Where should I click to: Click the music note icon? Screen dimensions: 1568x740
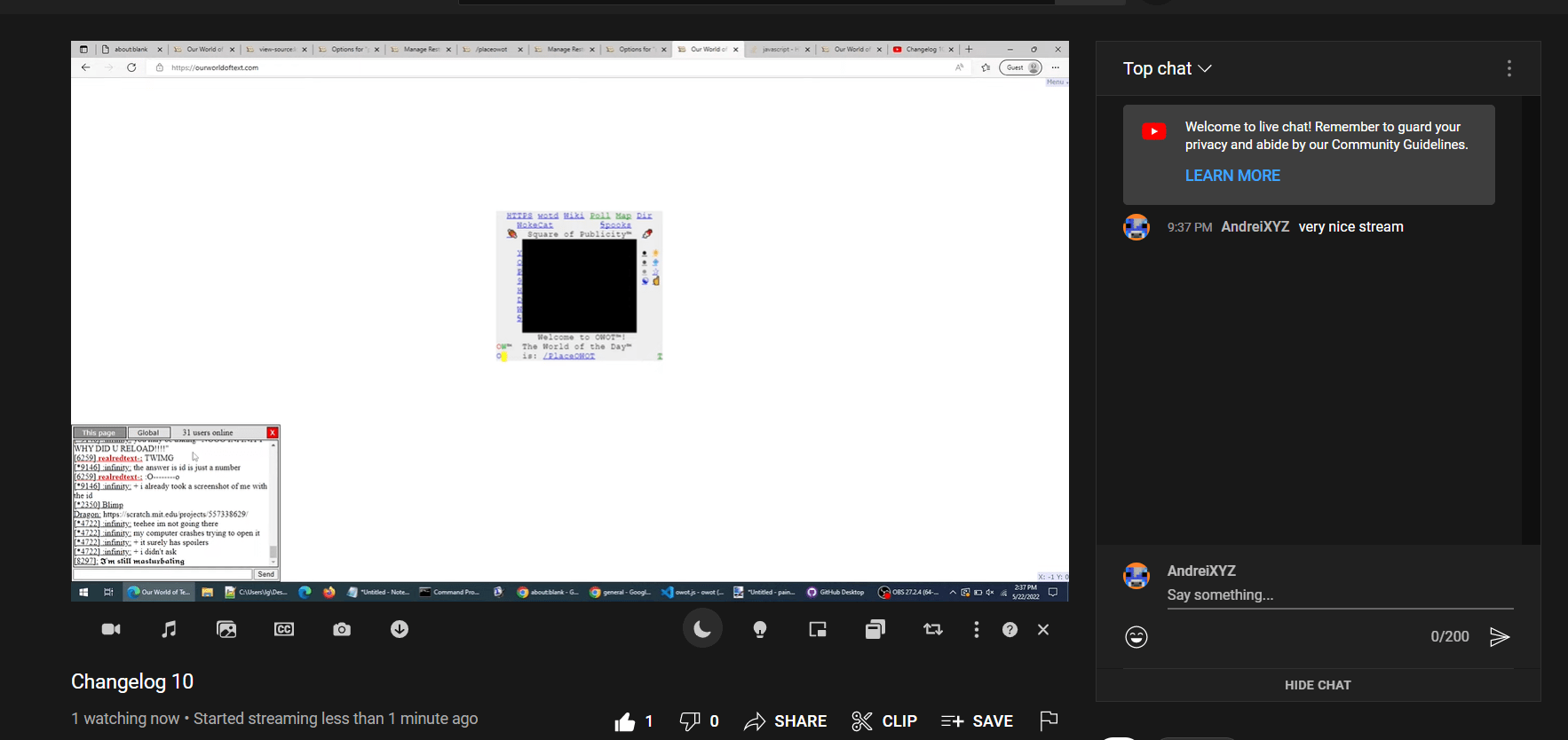point(169,629)
